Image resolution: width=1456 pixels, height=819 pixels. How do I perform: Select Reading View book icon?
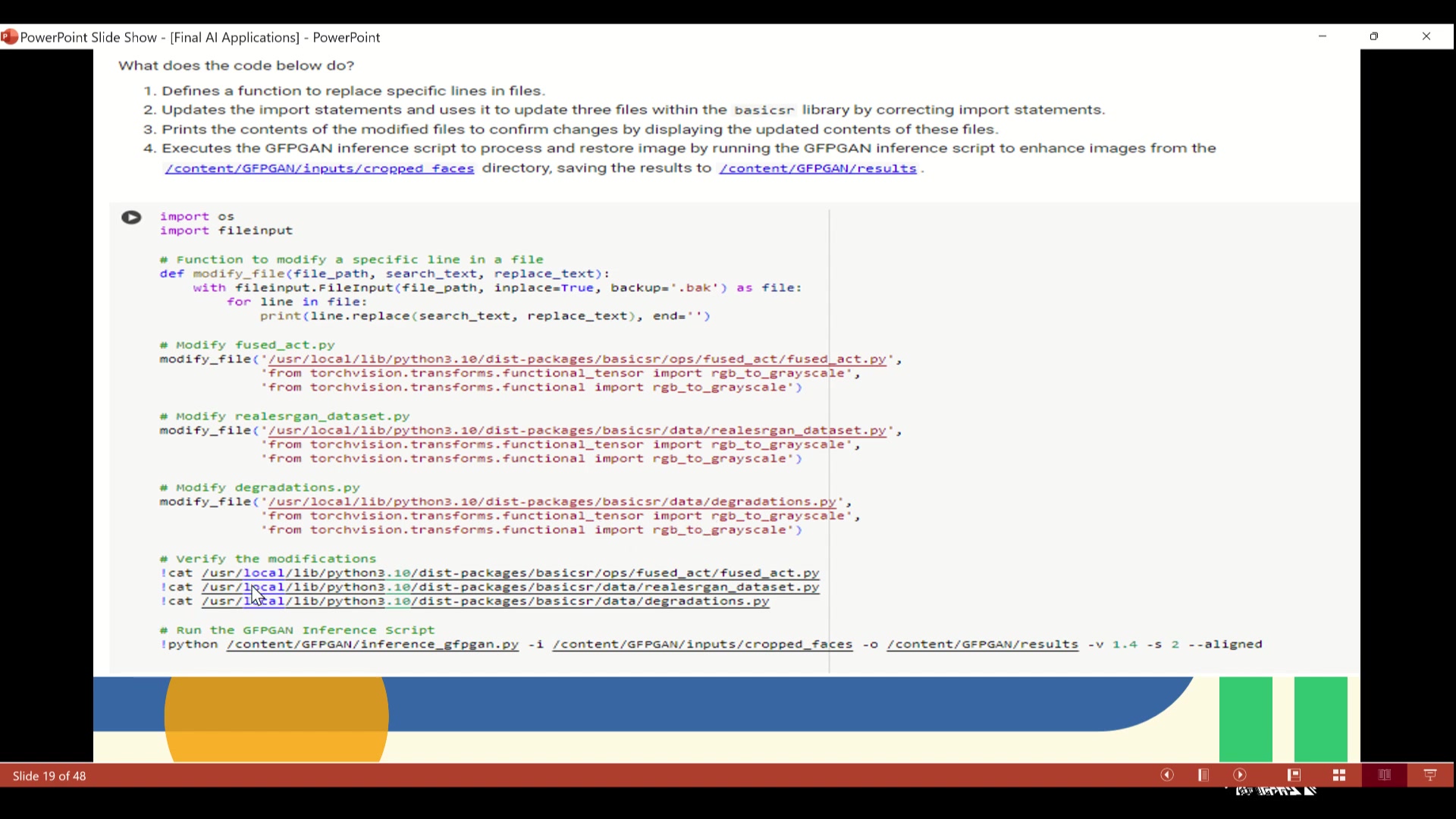pos(1385,775)
